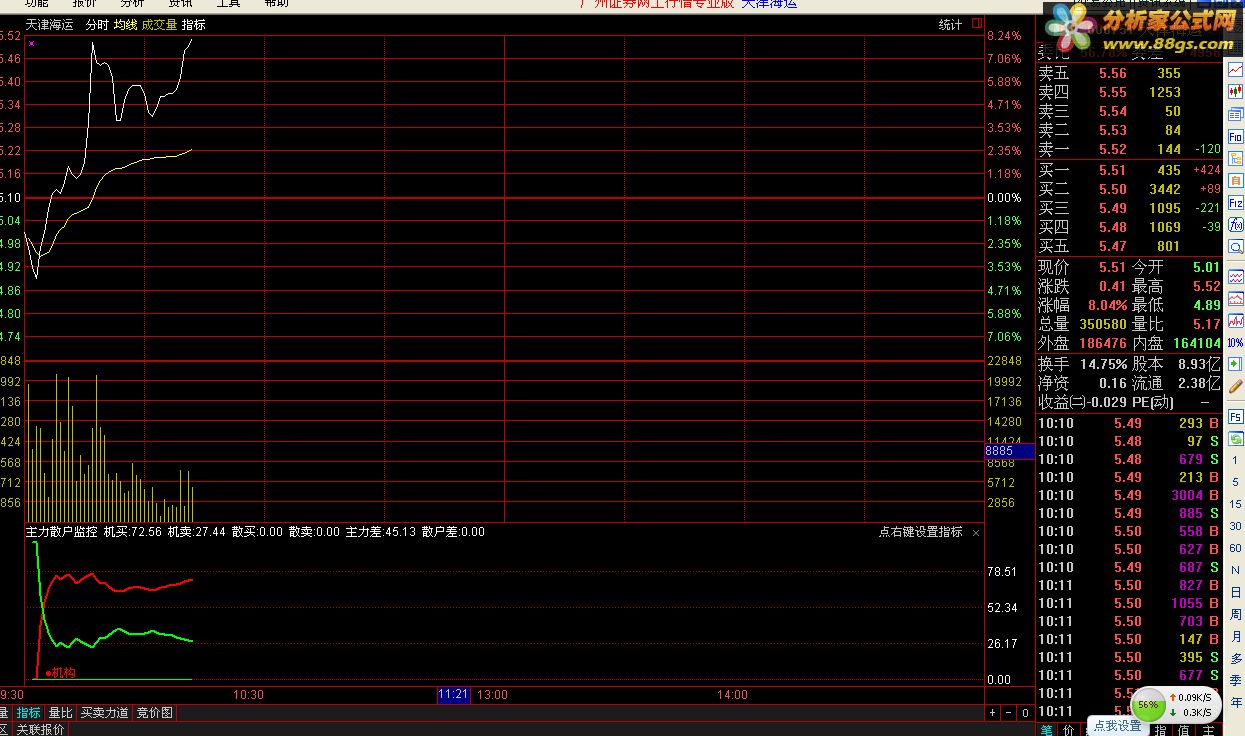Switch to 1-minute period
The height and width of the screenshot is (736, 1245).
1236,460
